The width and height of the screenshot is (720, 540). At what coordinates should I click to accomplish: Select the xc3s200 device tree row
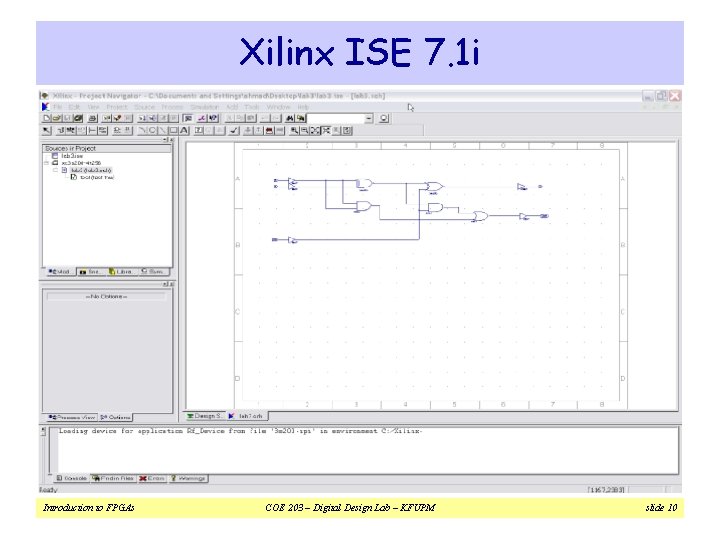click(81, 163)
